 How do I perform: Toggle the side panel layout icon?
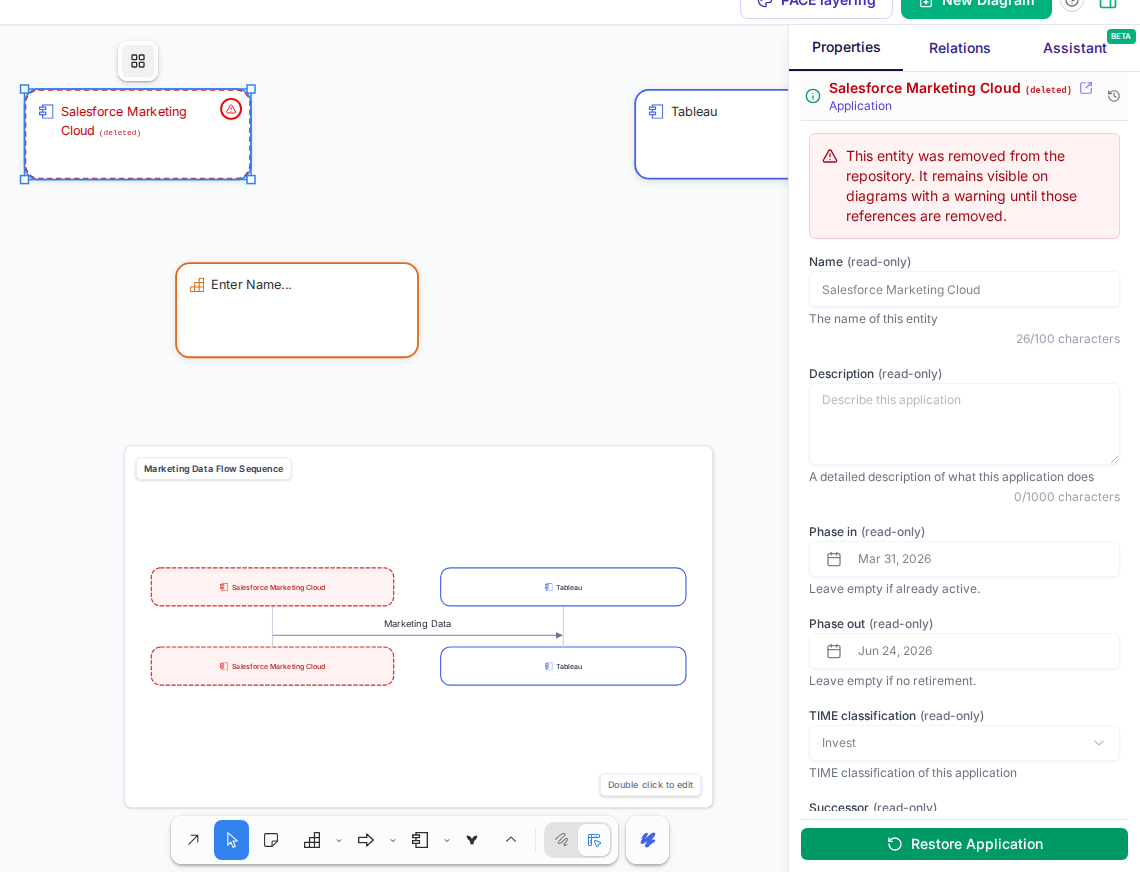click(1108, 3)
